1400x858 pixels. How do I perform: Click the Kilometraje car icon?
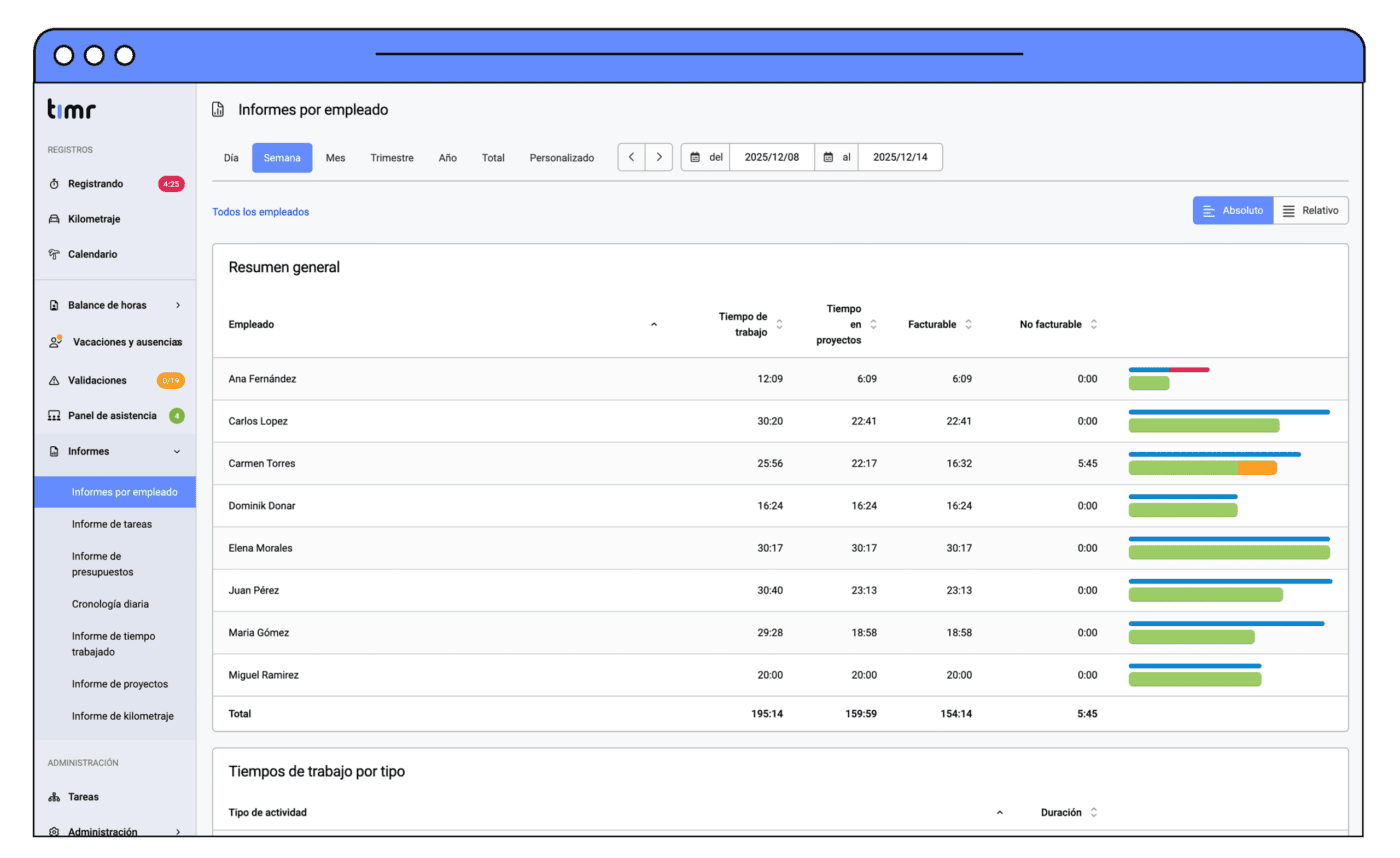tap(54, 219)
